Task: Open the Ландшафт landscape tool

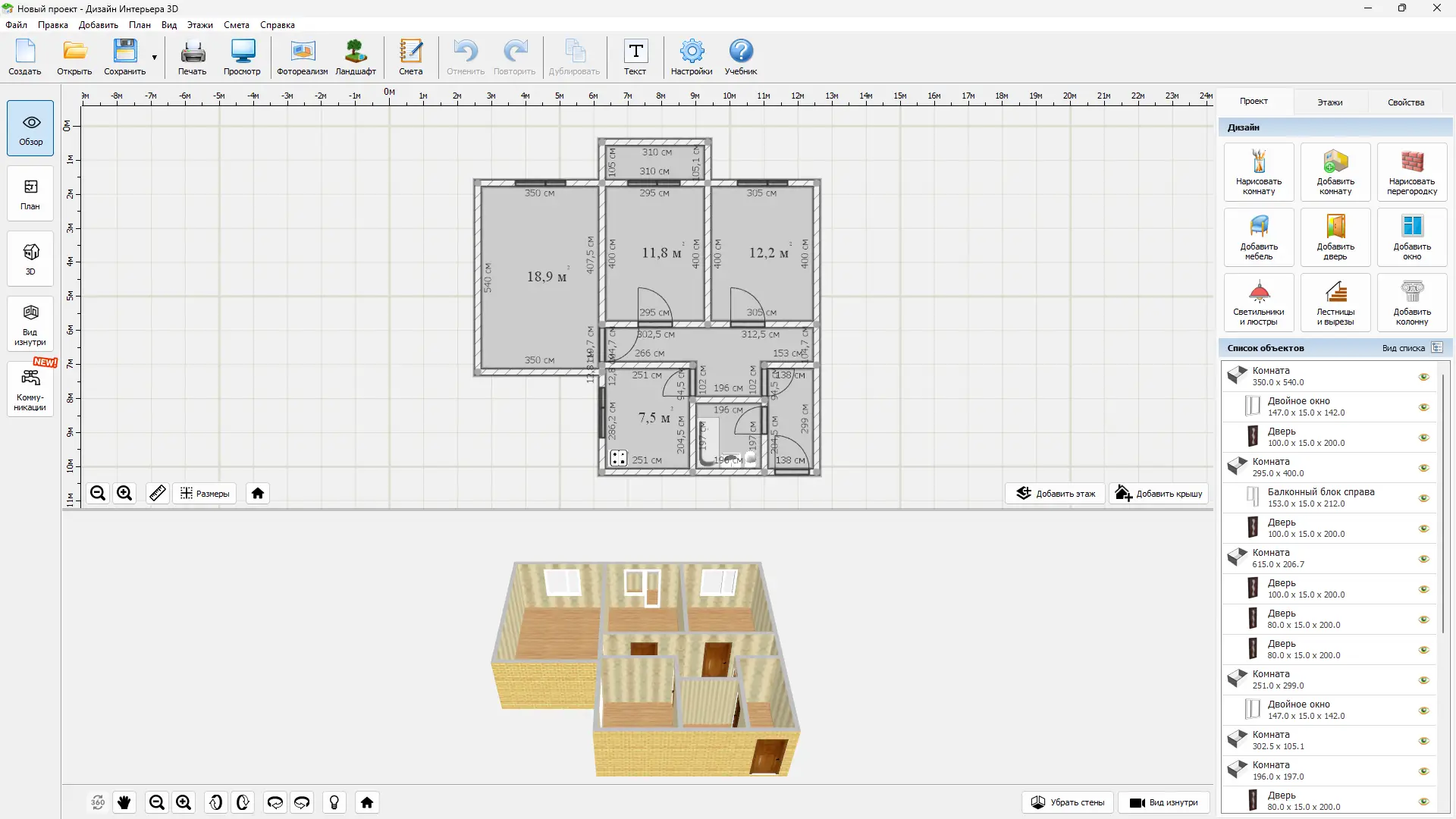Action: (356, 58)
